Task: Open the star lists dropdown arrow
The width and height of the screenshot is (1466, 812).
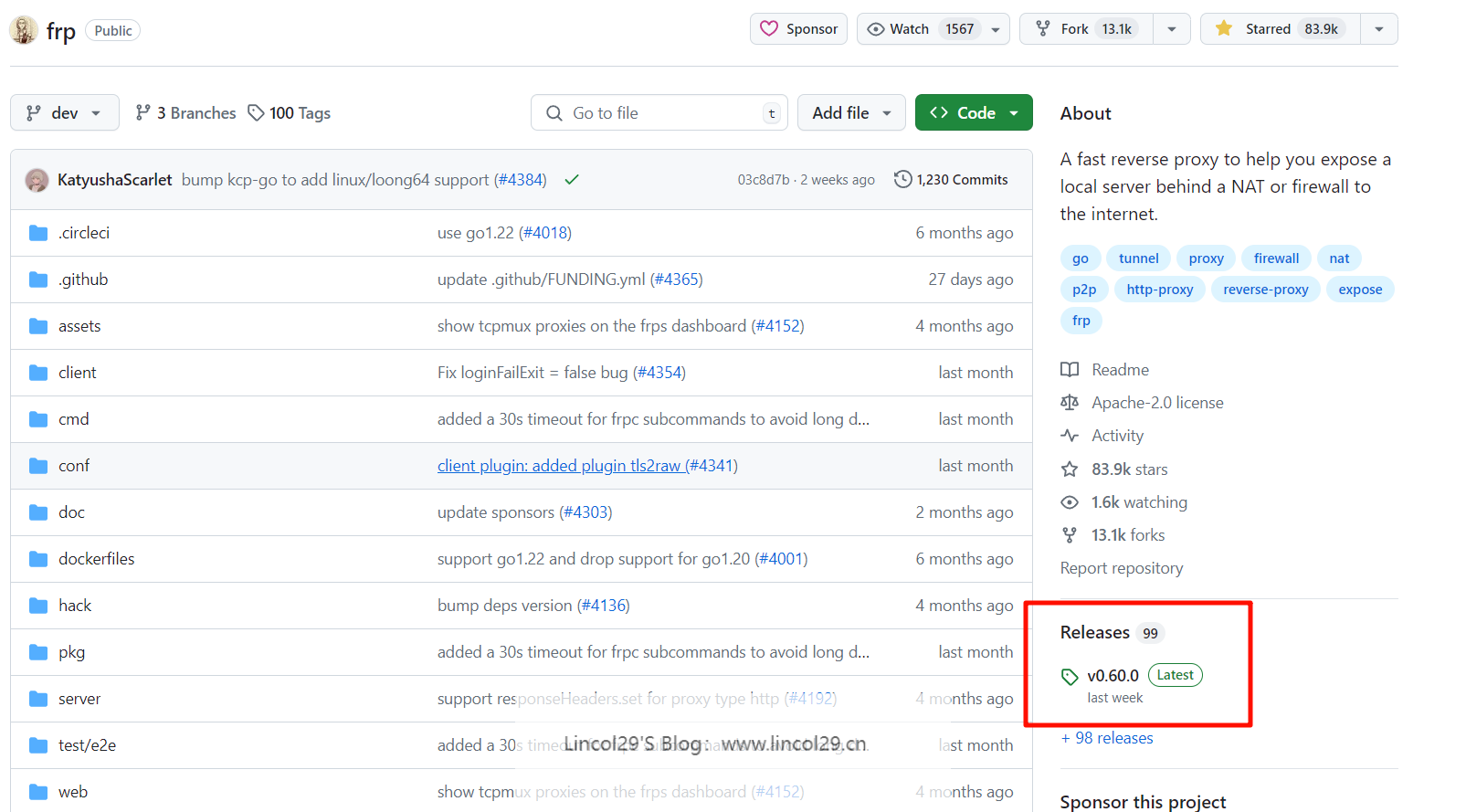Action: (x=1379, y=29)
